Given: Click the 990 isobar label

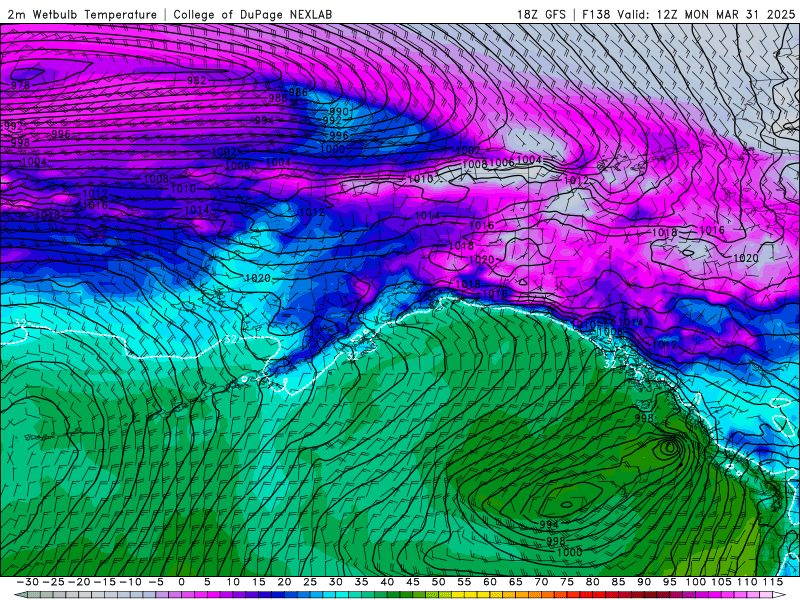Looking at the screenshot, I should (339, 111).
